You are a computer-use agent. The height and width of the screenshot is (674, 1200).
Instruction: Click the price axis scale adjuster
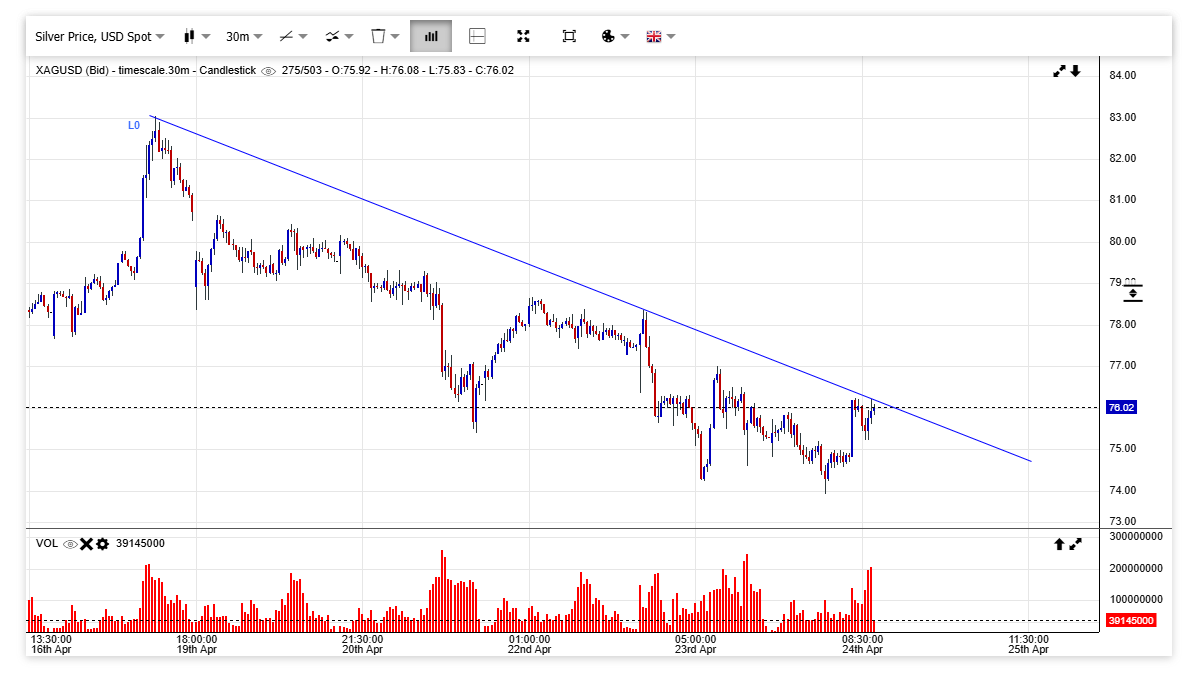coord(1132,293)
